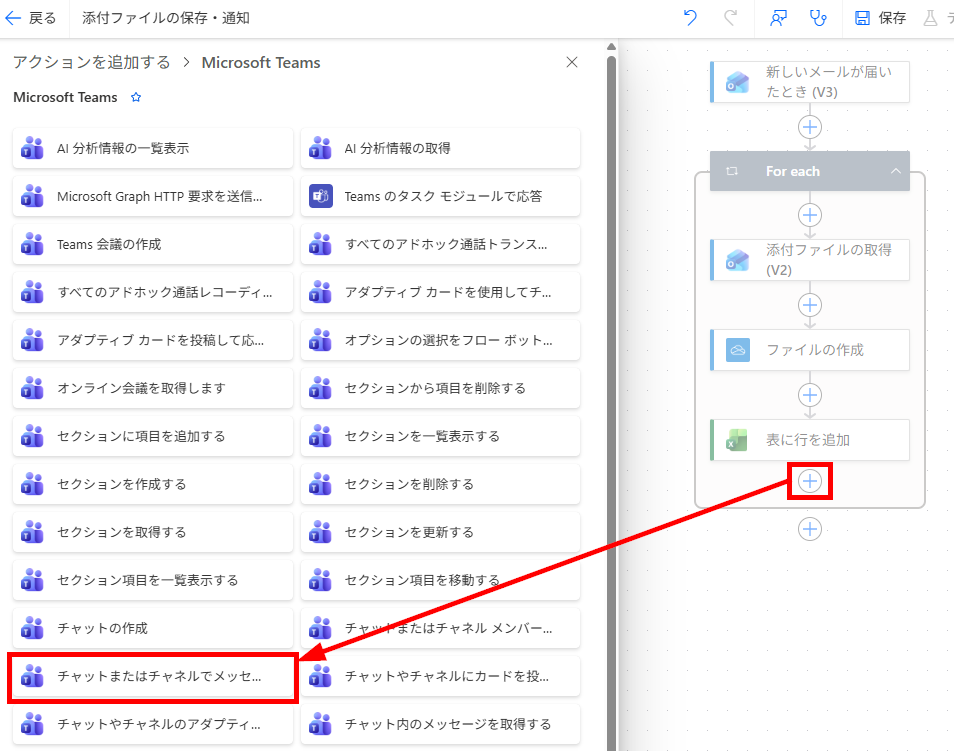The height and width of the screenshot is (751, 954).
Task: Open the ファイルの作成 OneDrive step
Action: pyautogui.click(x=810, y=350)
